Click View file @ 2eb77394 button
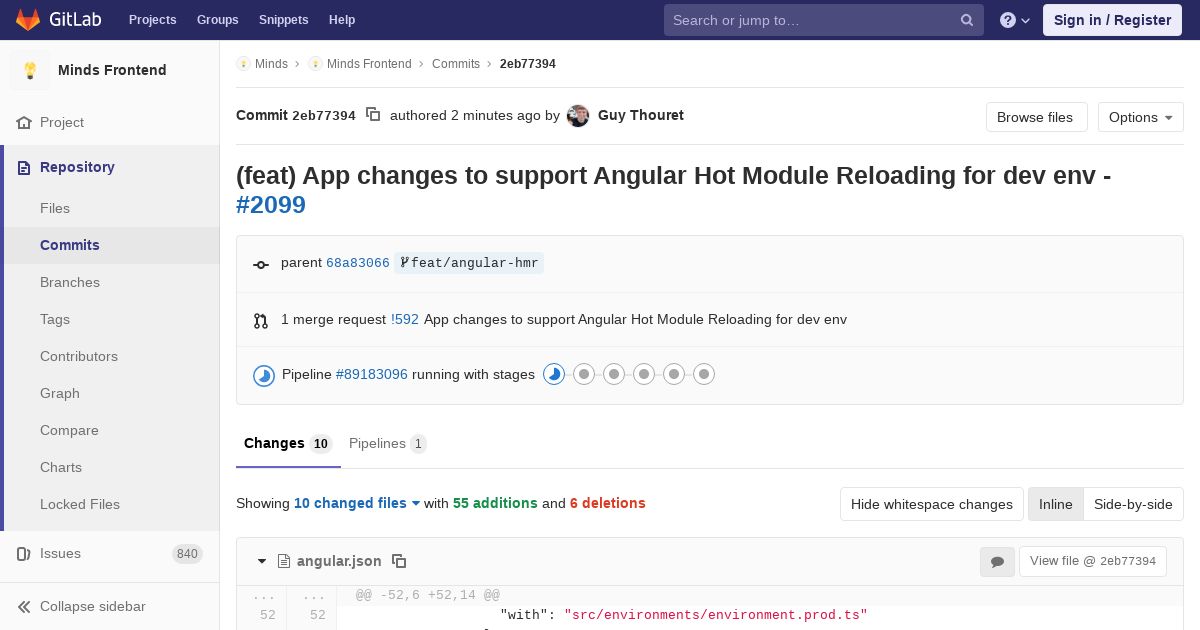Image resolution: width=1200 pixels, height=630 pixels. tap(1093, 562)
